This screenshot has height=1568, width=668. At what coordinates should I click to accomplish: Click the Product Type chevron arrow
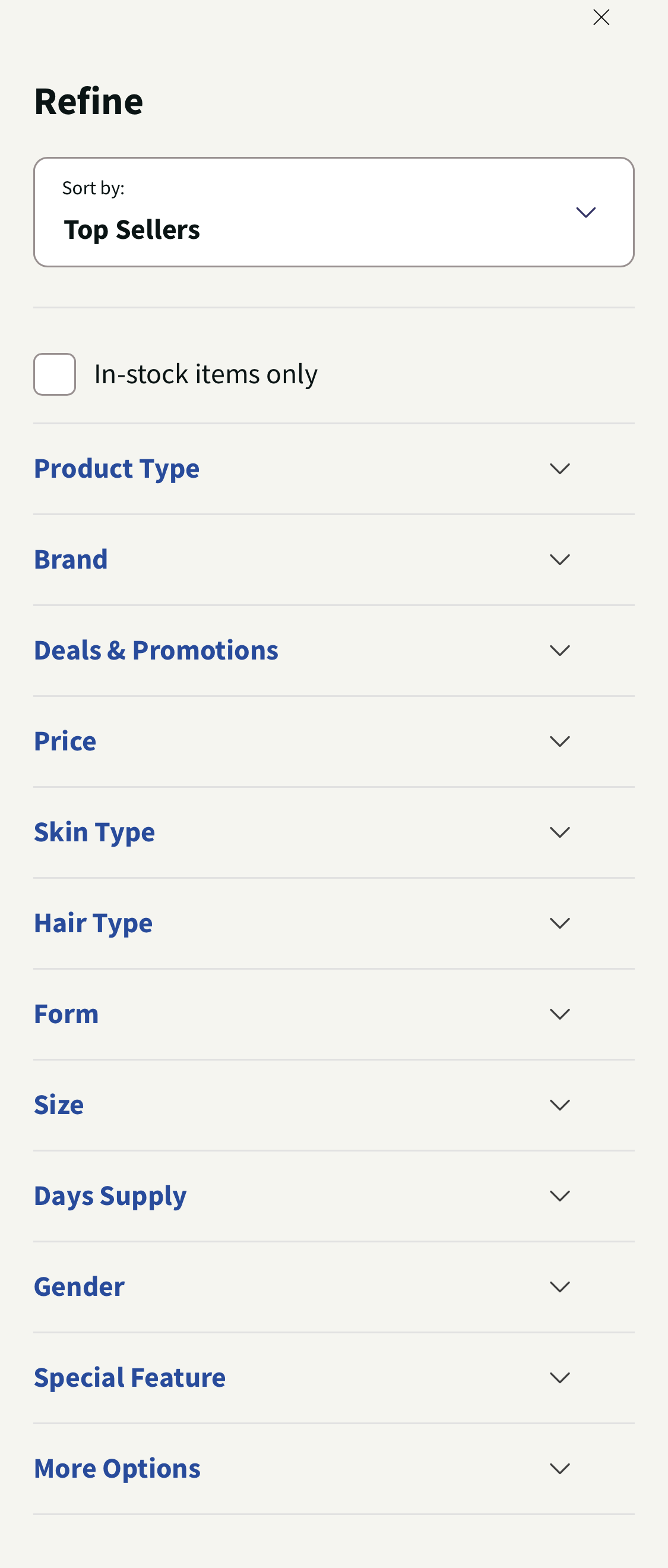click(x=561, y=469)
